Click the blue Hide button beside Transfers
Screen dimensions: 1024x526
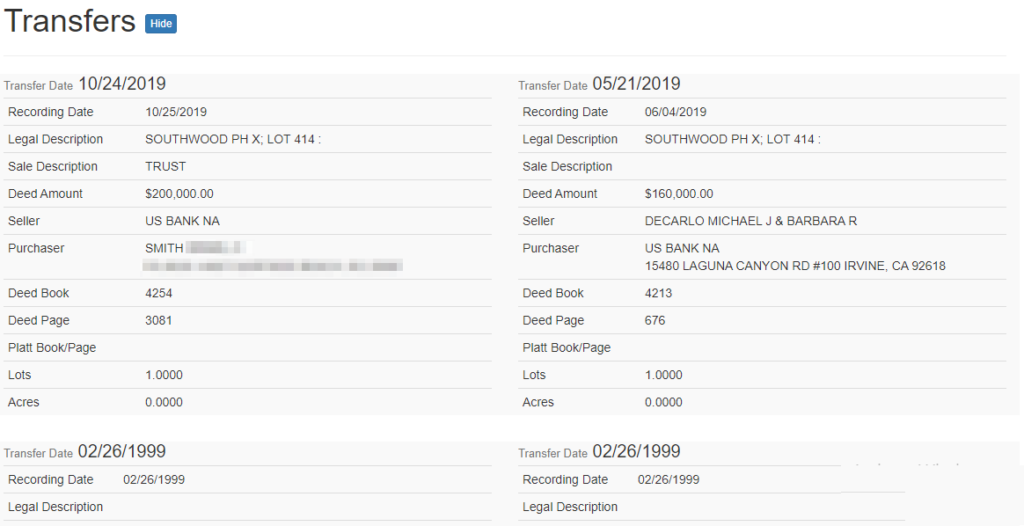pyautogui.click(x=160, y=23)
